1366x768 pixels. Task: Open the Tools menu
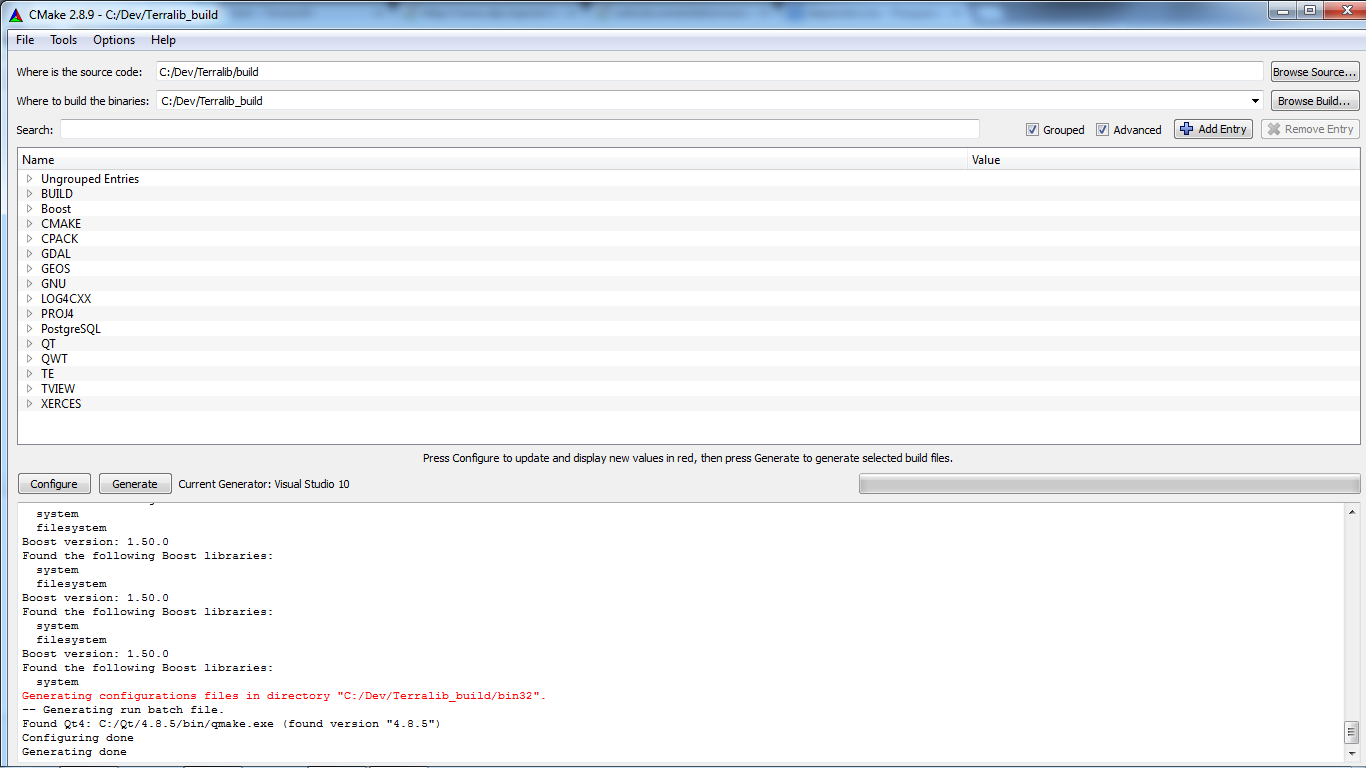[63, 40]
